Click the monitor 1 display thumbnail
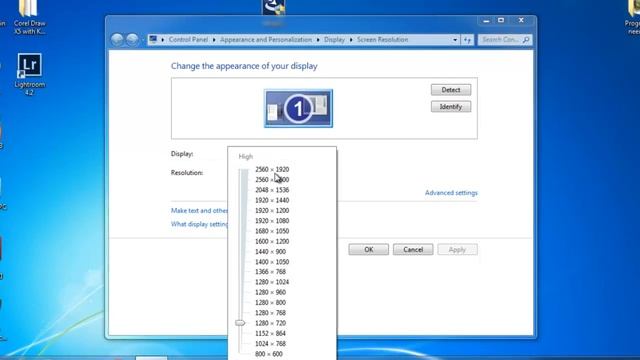 (x=298, y=109)
